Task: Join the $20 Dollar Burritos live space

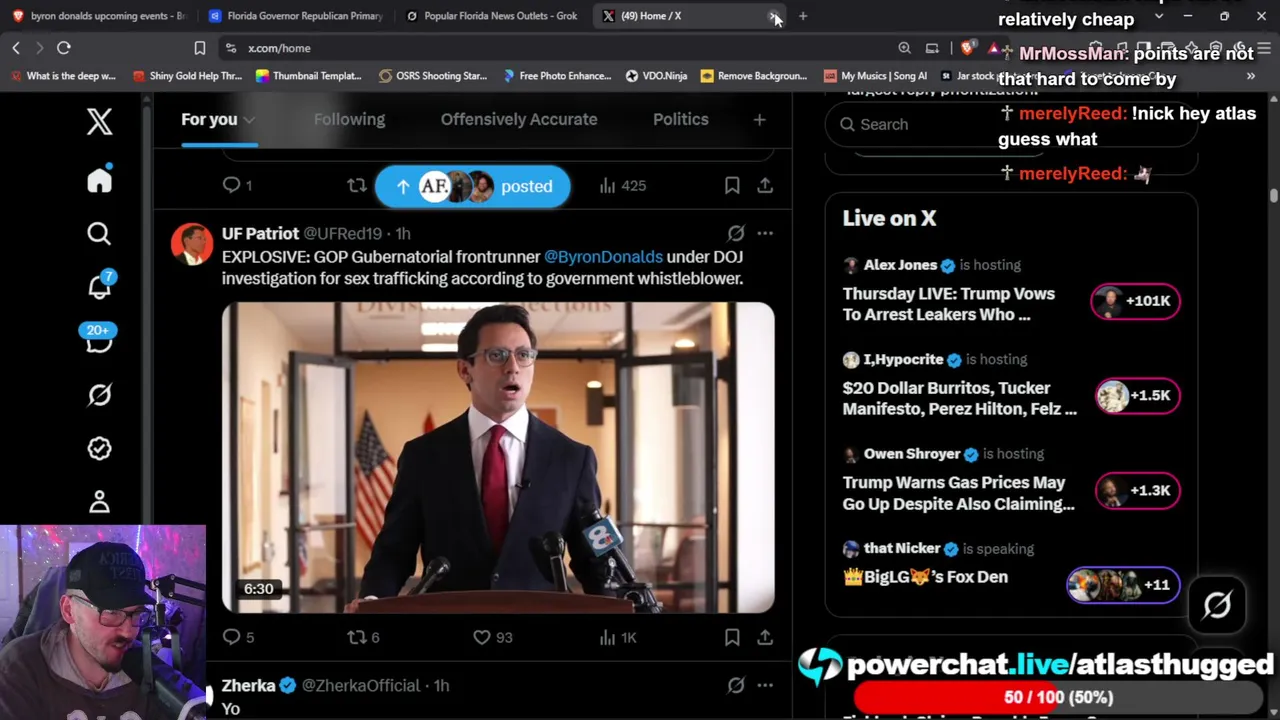Action: [960, 398]
